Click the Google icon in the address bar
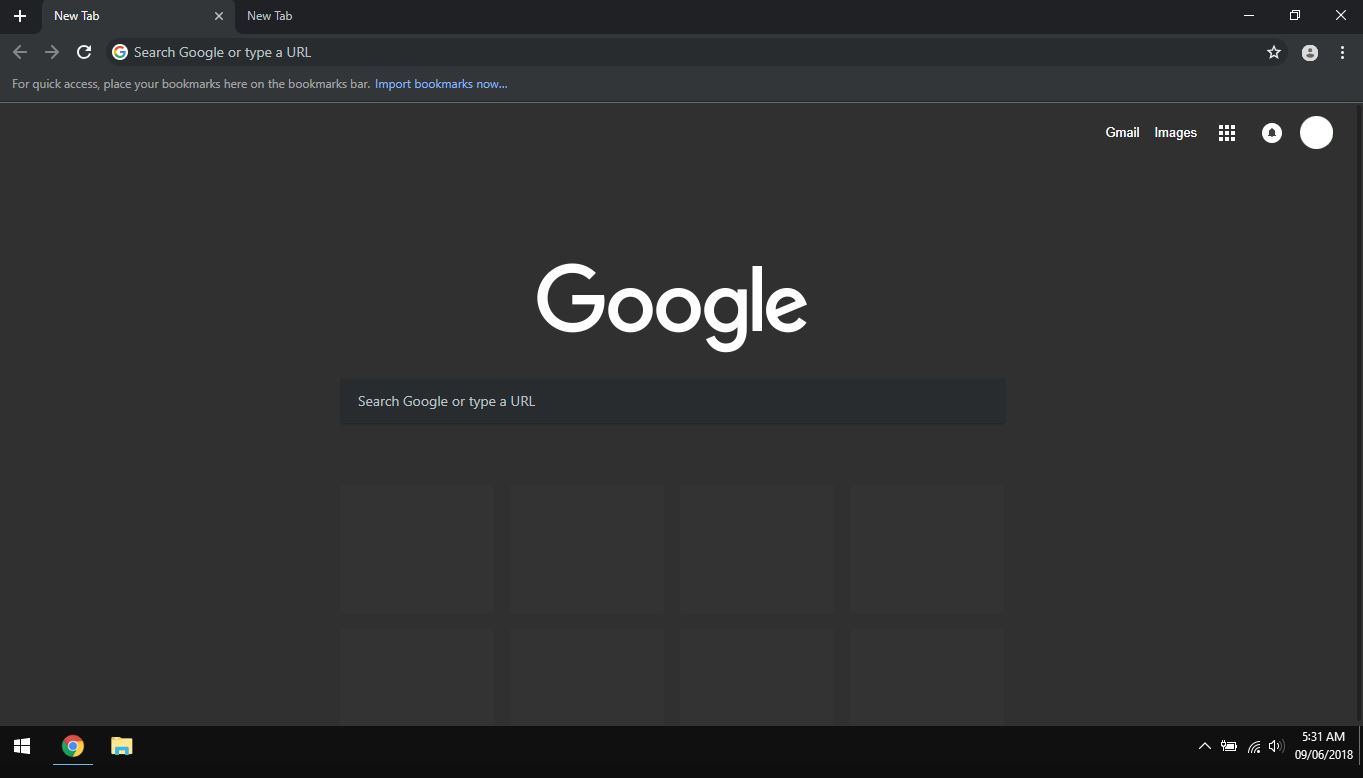This screenshot has width=1363, height=778. pos(120,52)
